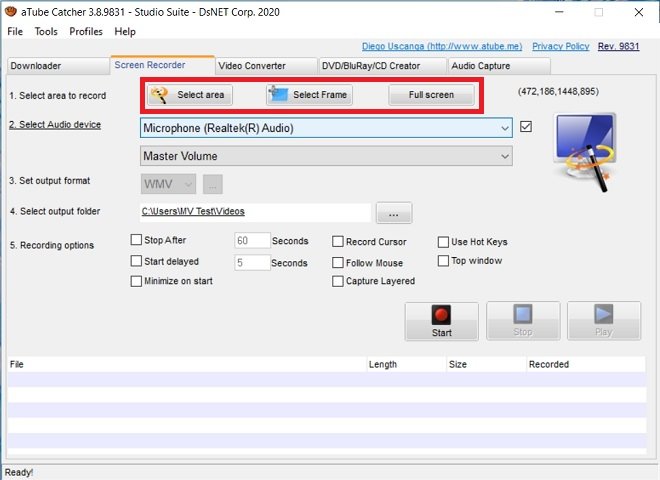Screen dimensions: 660x480
Task: Open the Profiles menu
Action: click(86, 32)
